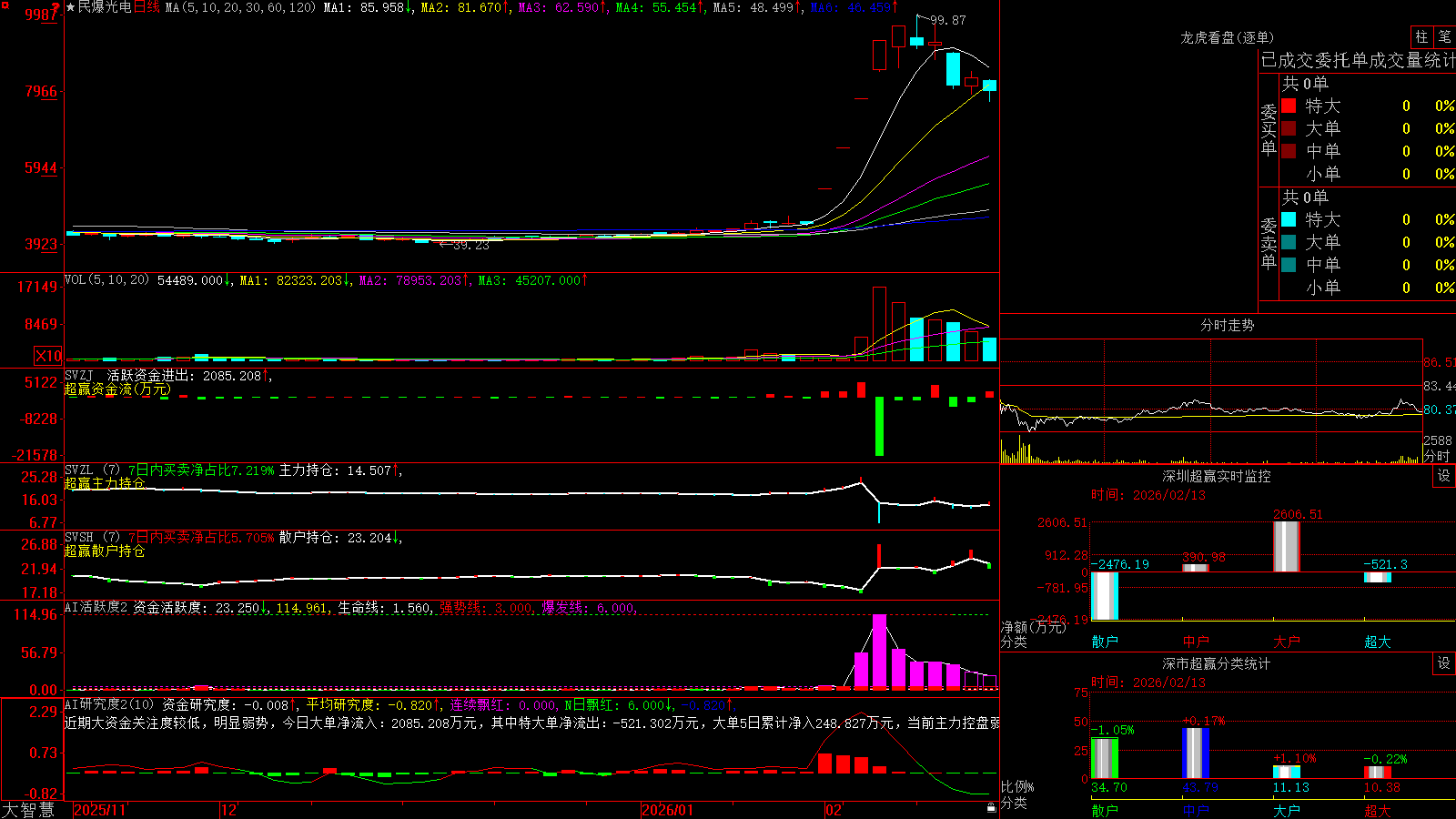Click the 超赢散户持仓 label

click(x=105, y=551)
